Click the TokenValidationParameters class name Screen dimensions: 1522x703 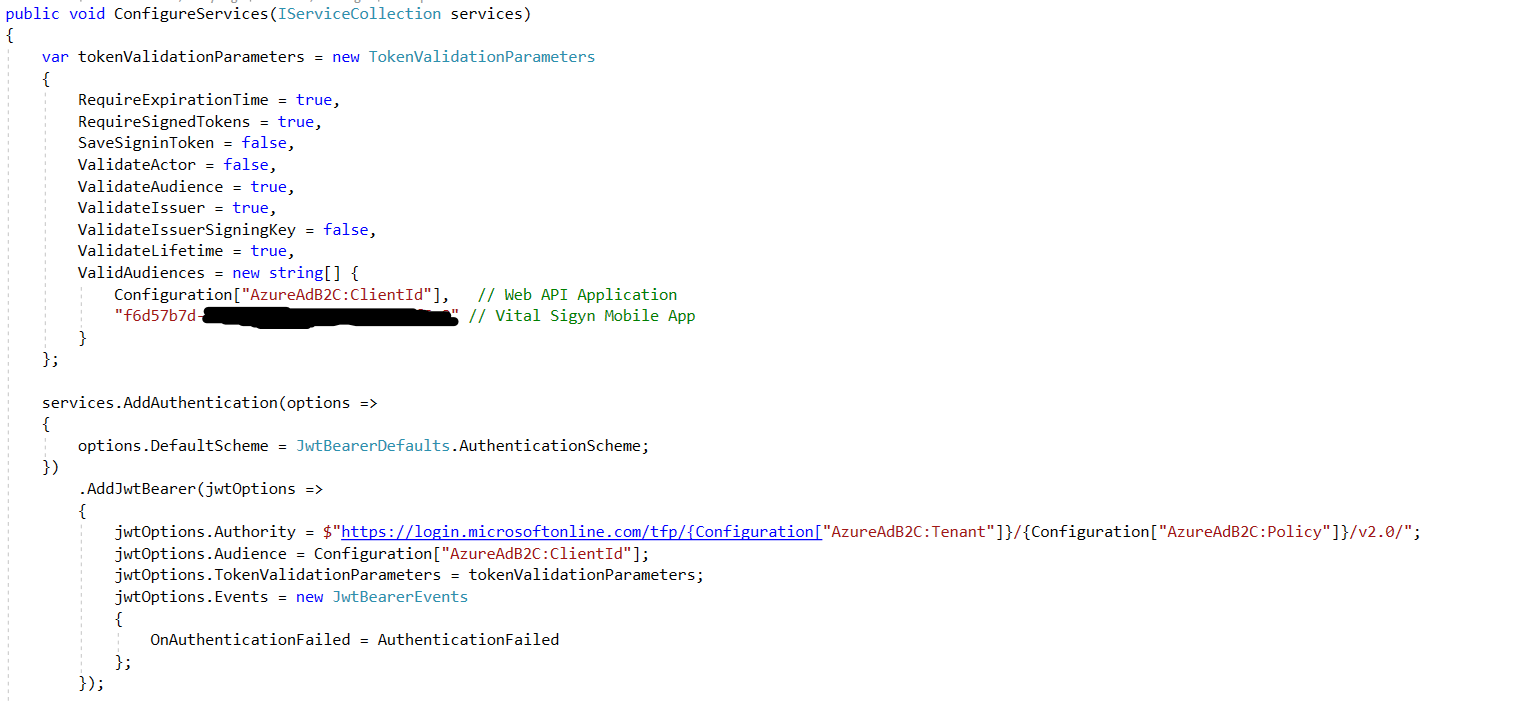coord(481,56)
